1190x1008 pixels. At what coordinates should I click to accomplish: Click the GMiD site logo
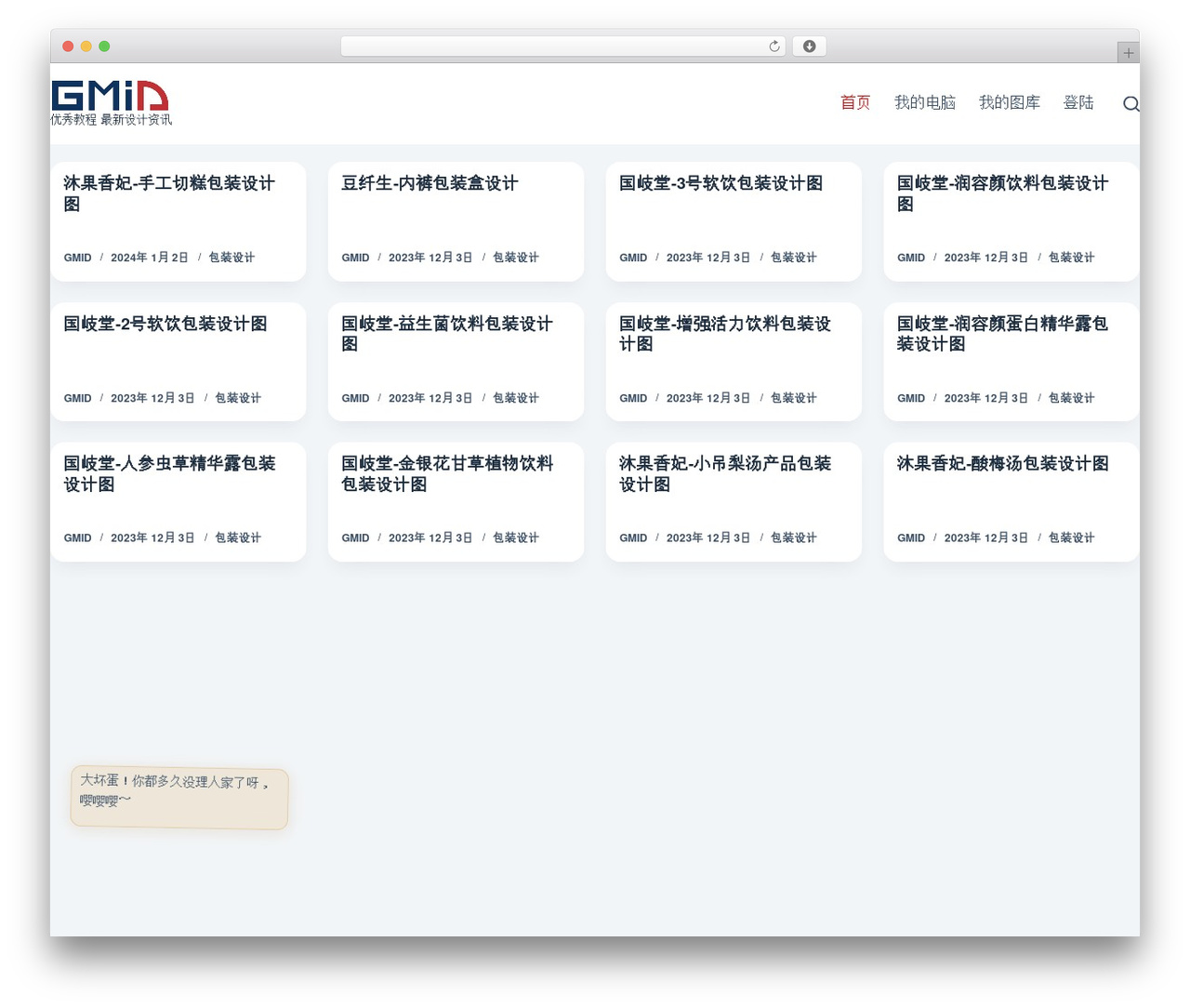point(110,96)
